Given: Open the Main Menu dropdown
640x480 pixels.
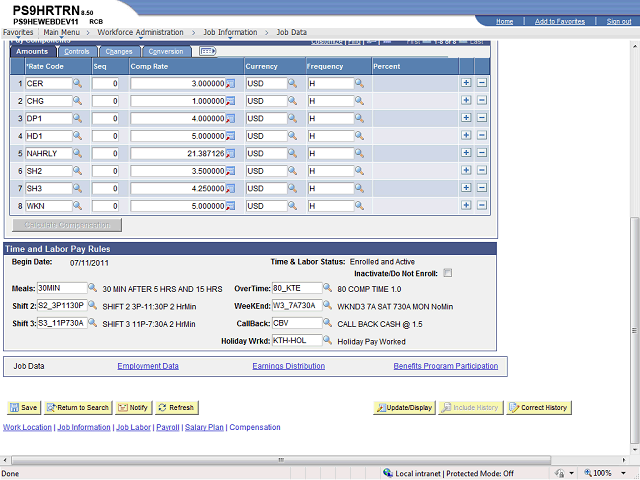Looking at the screenshot, I should (x=62, y=32).
